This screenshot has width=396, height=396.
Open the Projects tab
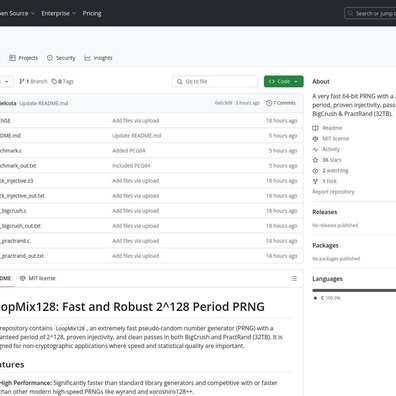click(x=23, y=58)
